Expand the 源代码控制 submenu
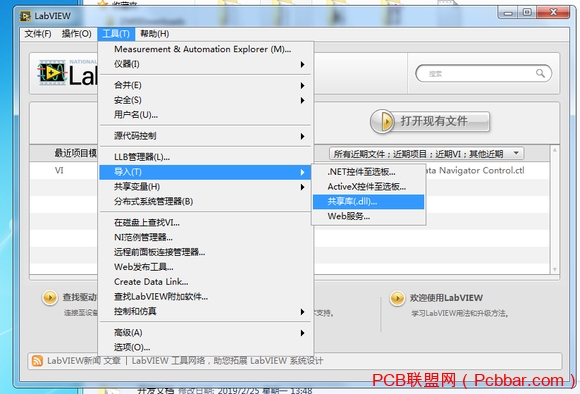The image size is (580, 394). [206, 136]
